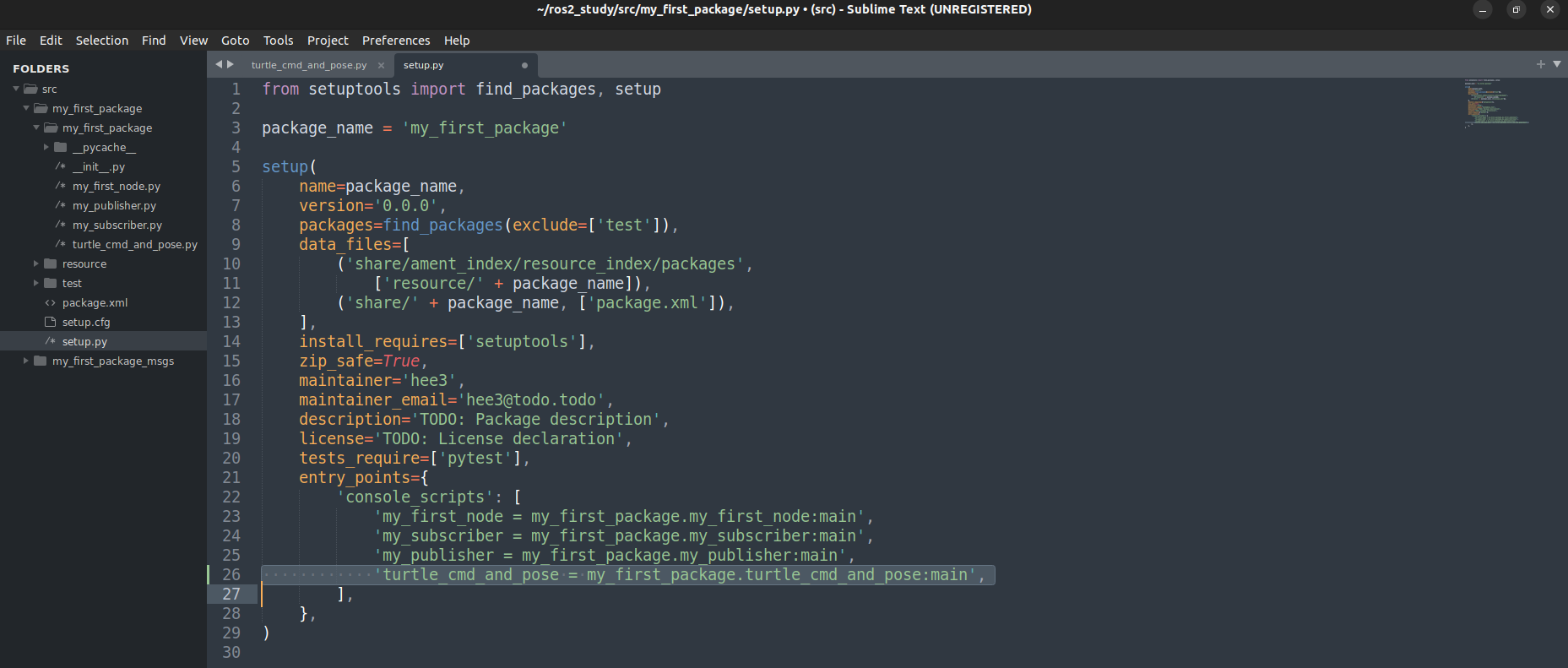Click the 'find_packages' import on line 1
Image resolution: width=1568 pixels, height=668 pixels.
536,90
